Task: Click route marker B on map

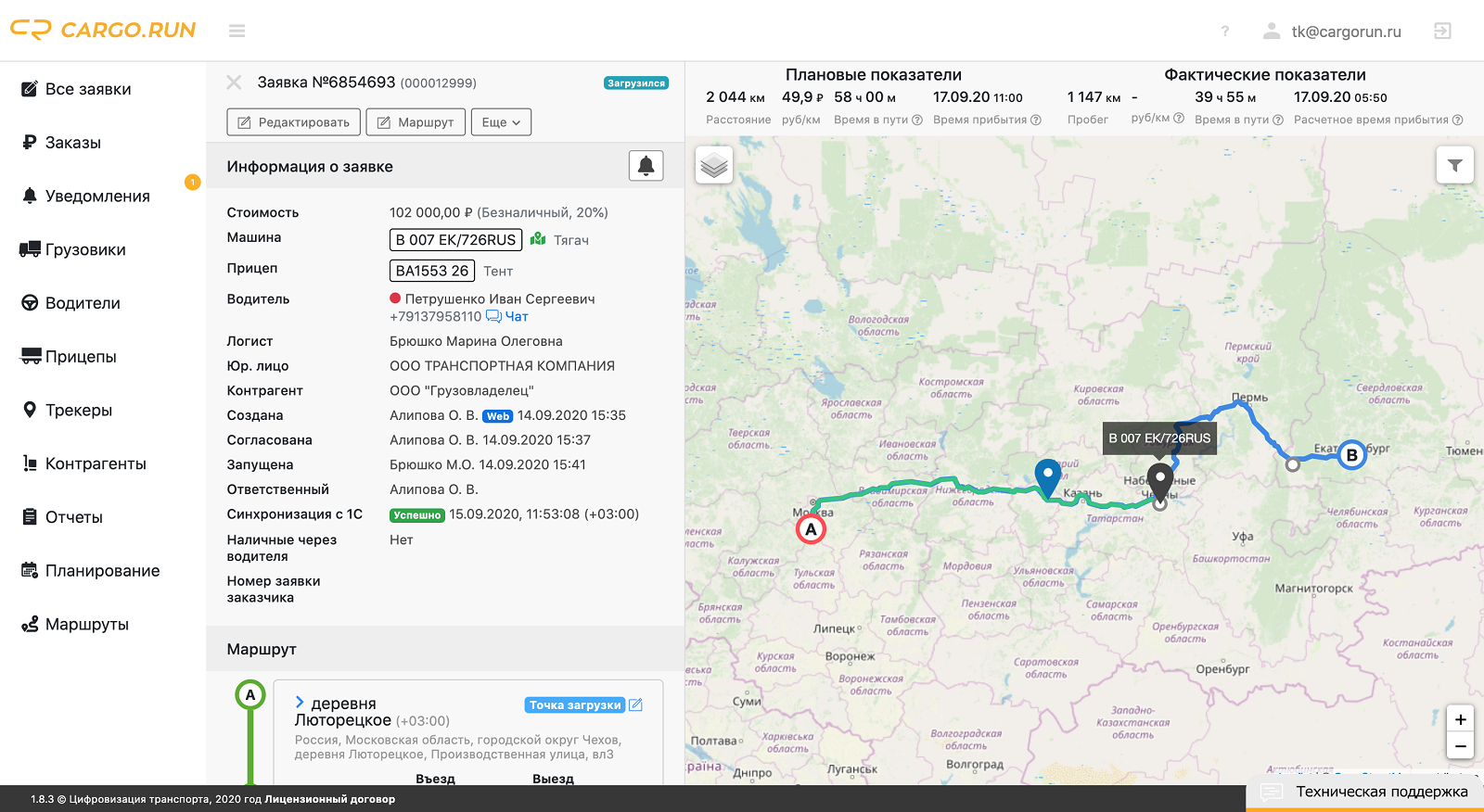Action: click(1352, 455)
